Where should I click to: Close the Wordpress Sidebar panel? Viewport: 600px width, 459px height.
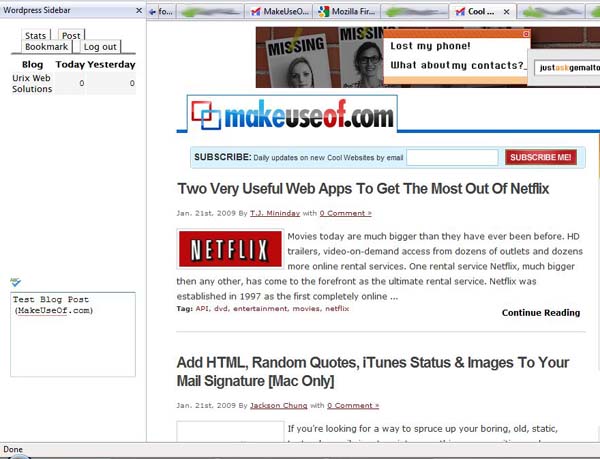point(139,11)
